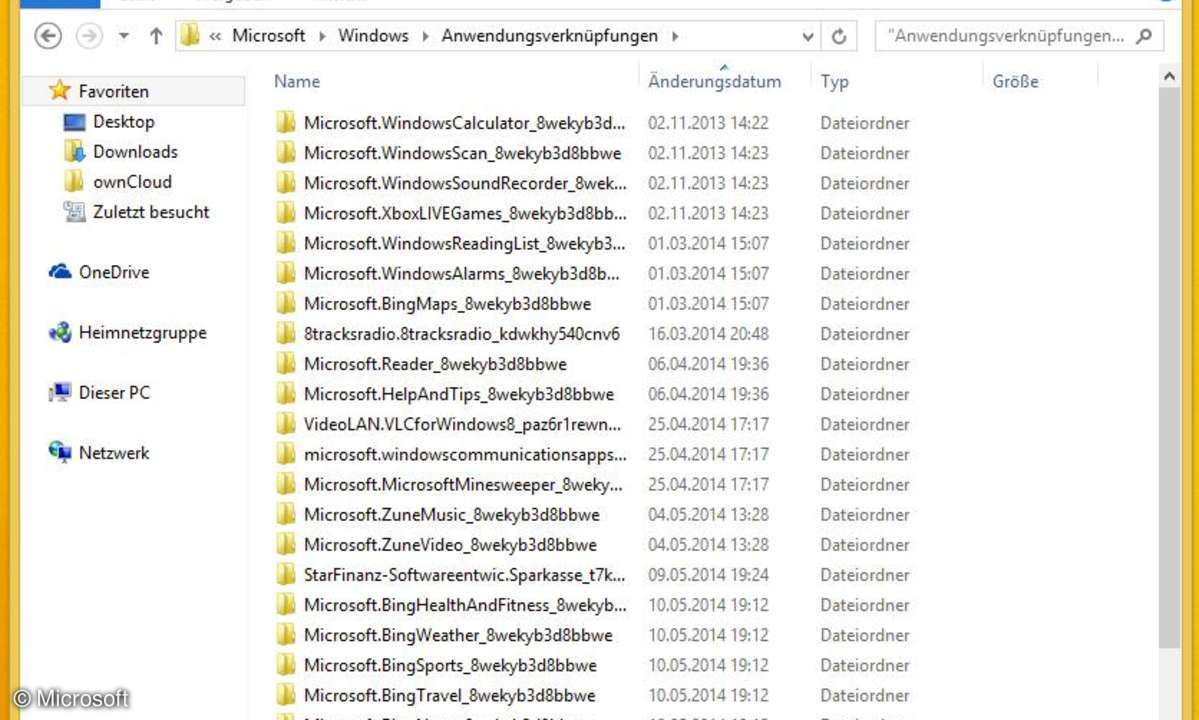Sort by the Größe column header
1199x720 pixels.
click(1015, 81)
